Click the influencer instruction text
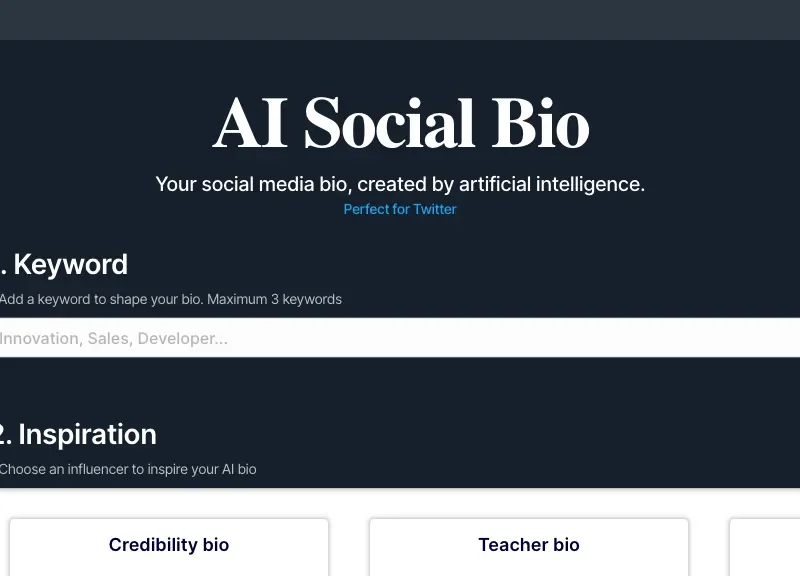 [x=128, y=469]
